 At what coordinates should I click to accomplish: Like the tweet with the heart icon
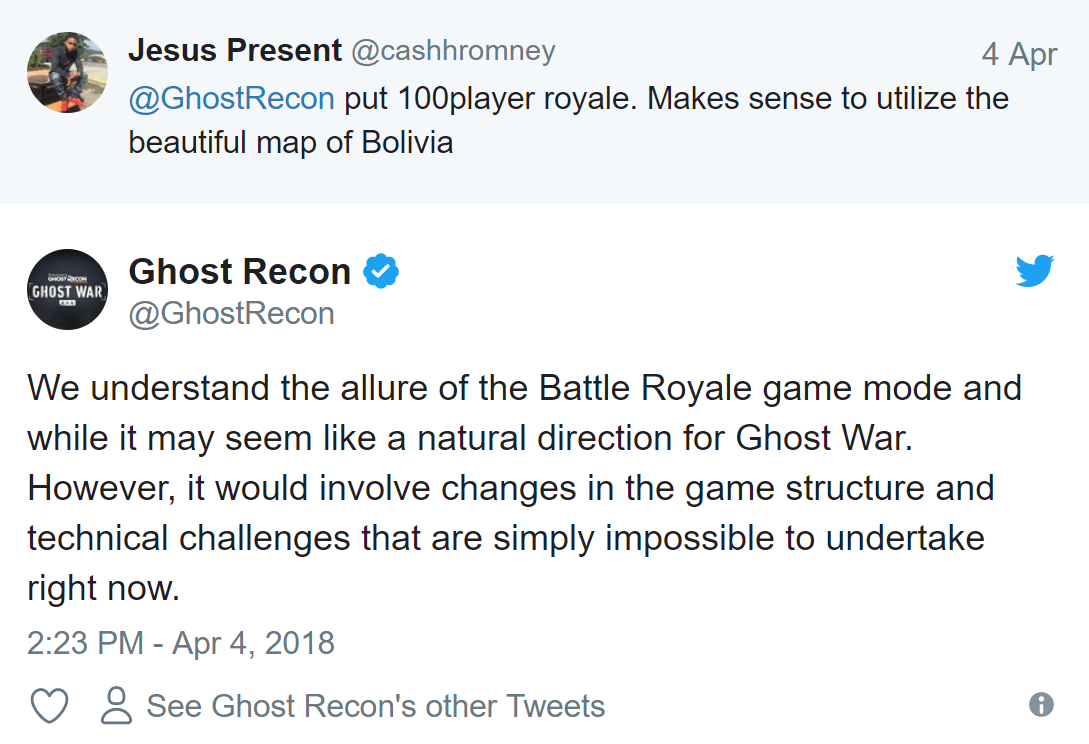click(49, 706)
